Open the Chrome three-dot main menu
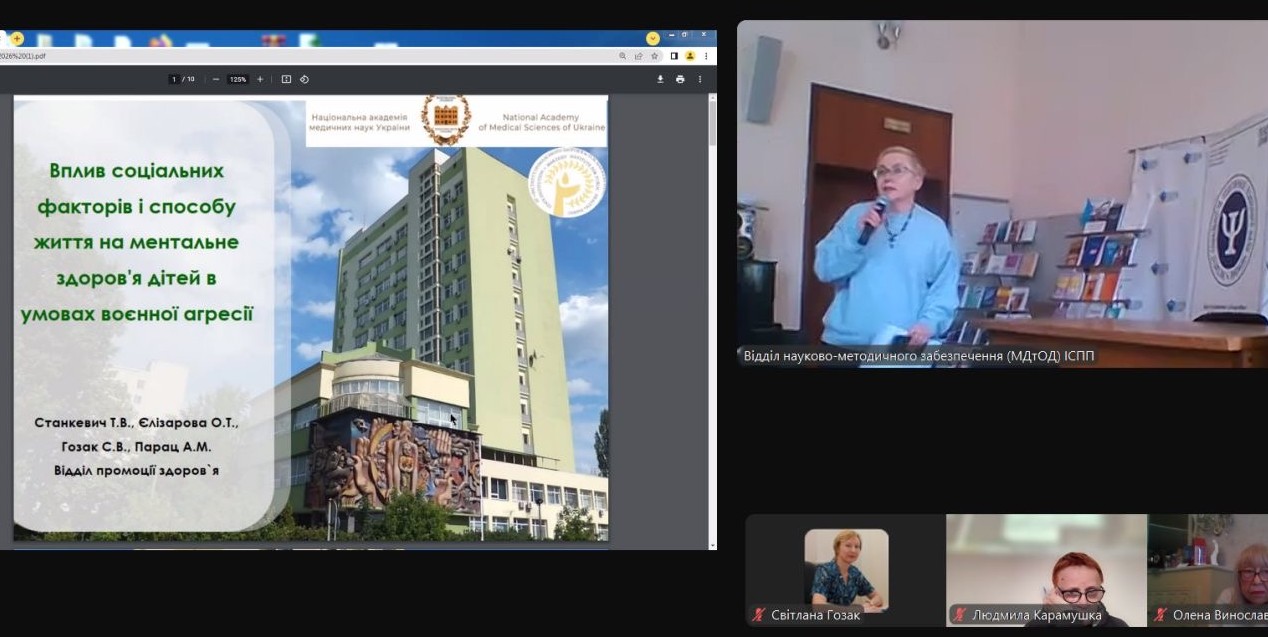The image size is (1268, 637). 706,56
